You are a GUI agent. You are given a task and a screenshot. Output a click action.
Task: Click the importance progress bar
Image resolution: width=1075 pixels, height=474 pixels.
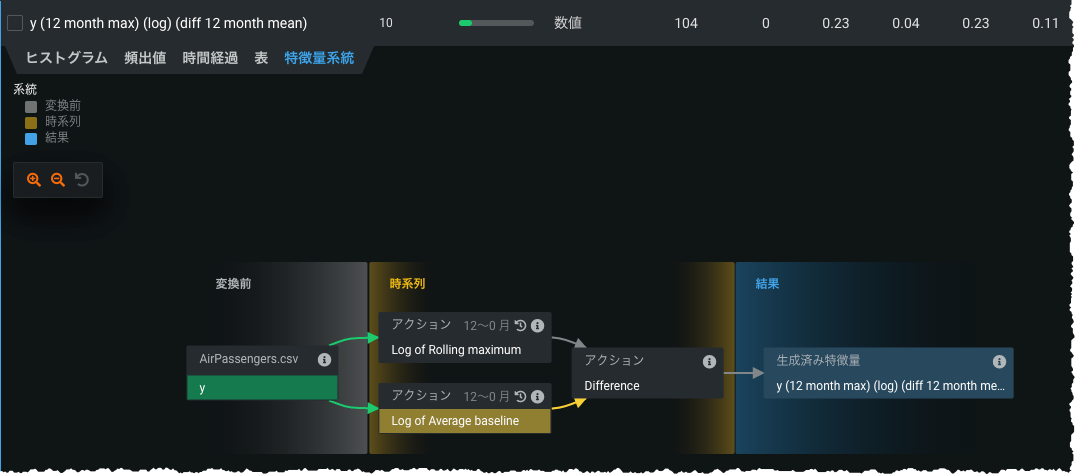[494, 23]
